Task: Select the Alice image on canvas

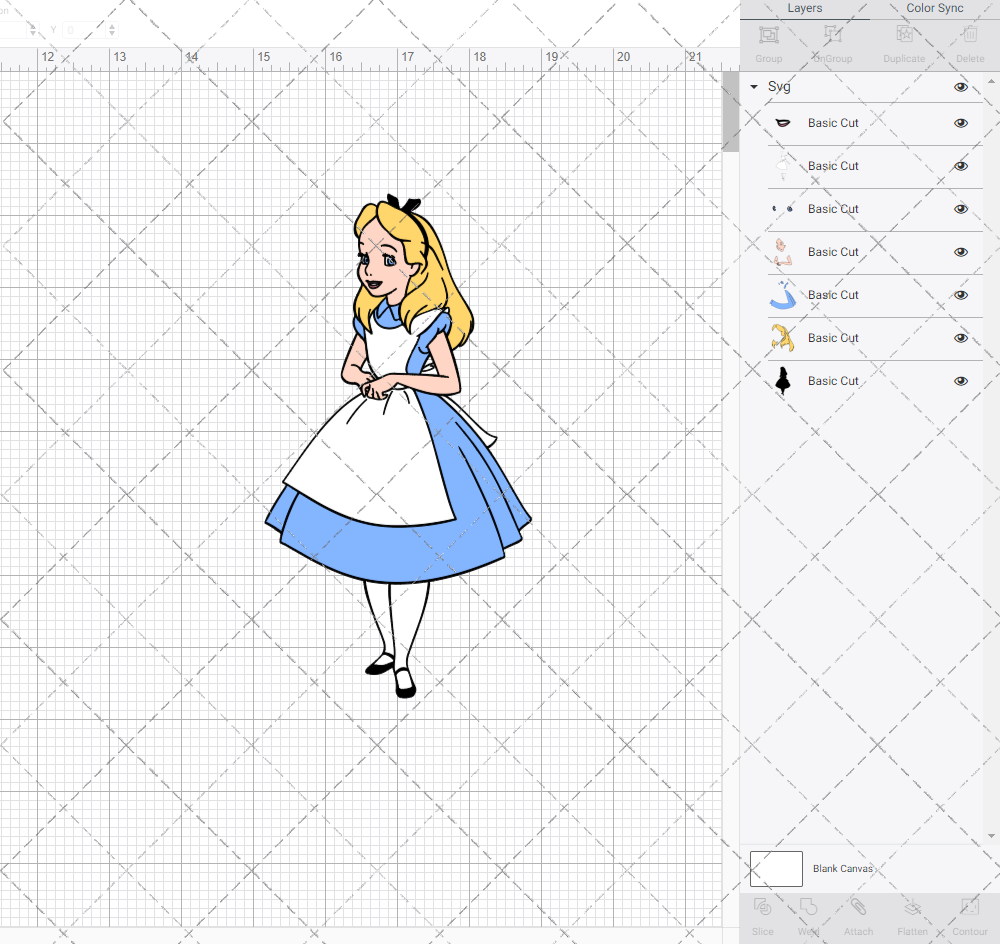Action: 398,446
